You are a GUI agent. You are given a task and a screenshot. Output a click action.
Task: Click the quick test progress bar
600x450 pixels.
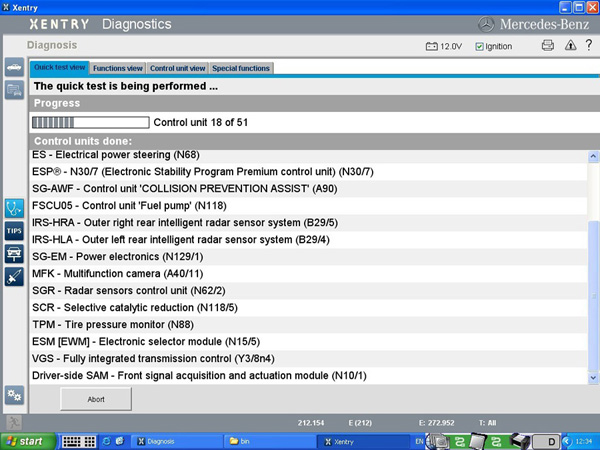(91, 122)
